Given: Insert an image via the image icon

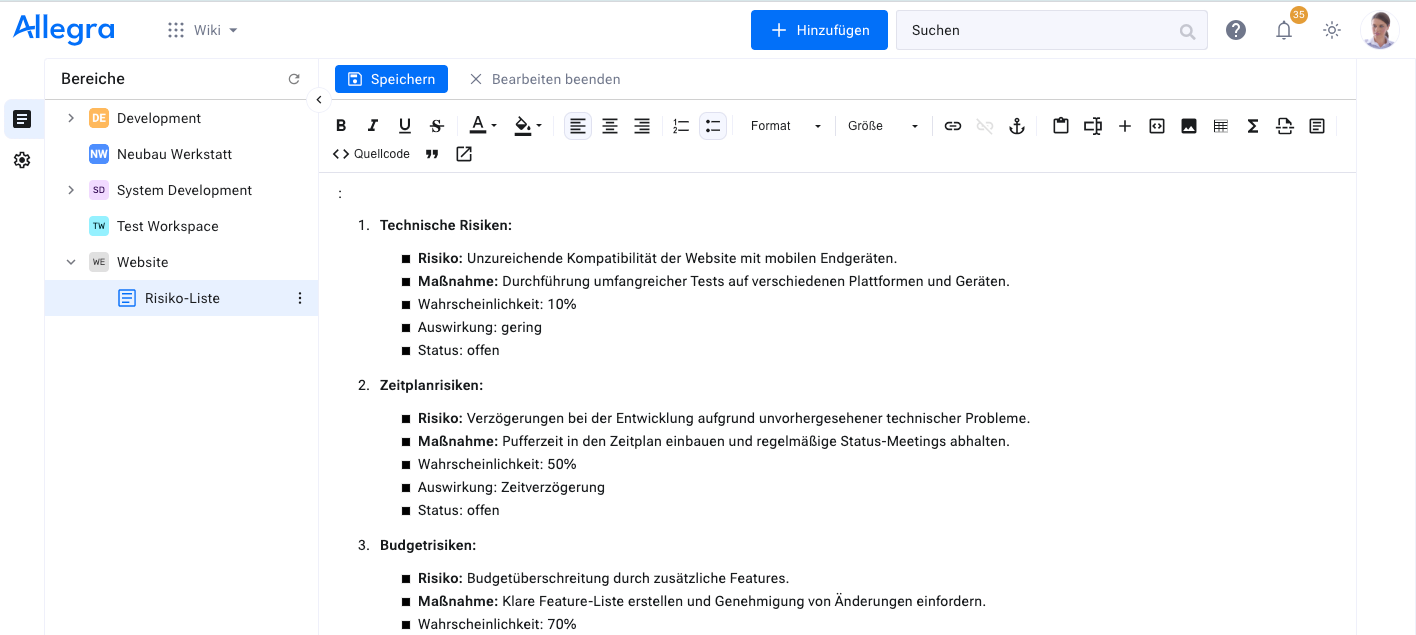Looking at the screenshot, I should pos(1189,126).
